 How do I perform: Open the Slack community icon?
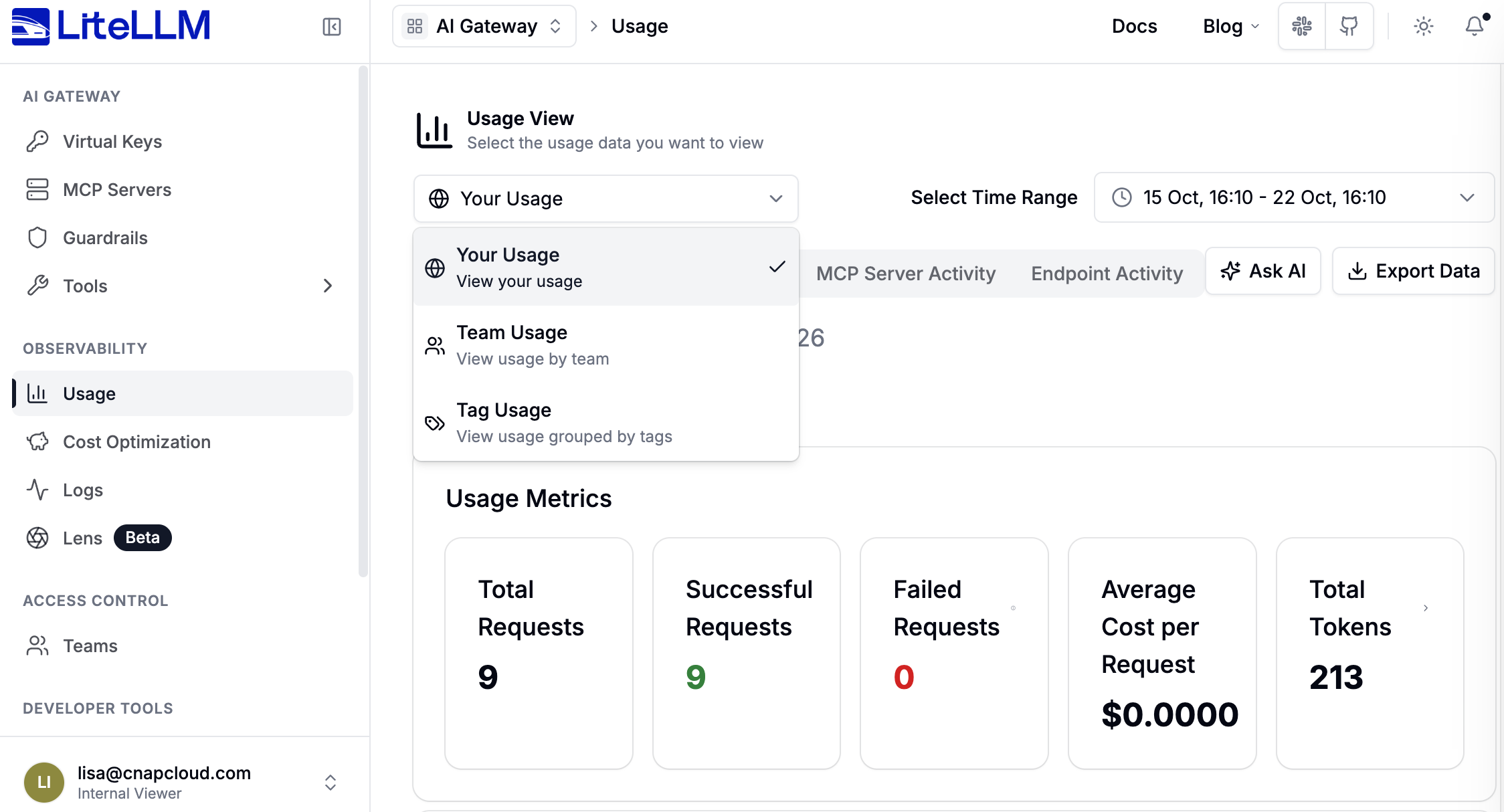(x=1302, y=26)
